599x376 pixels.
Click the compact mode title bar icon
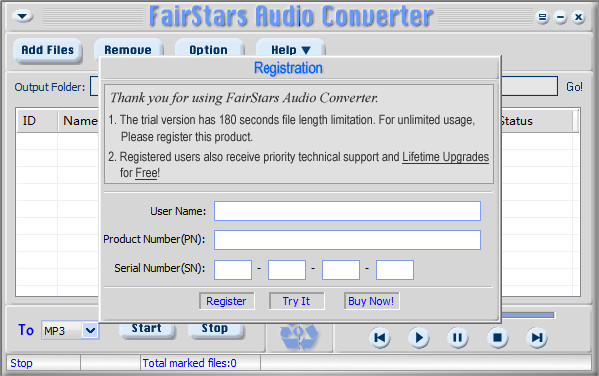click(542, 17)
